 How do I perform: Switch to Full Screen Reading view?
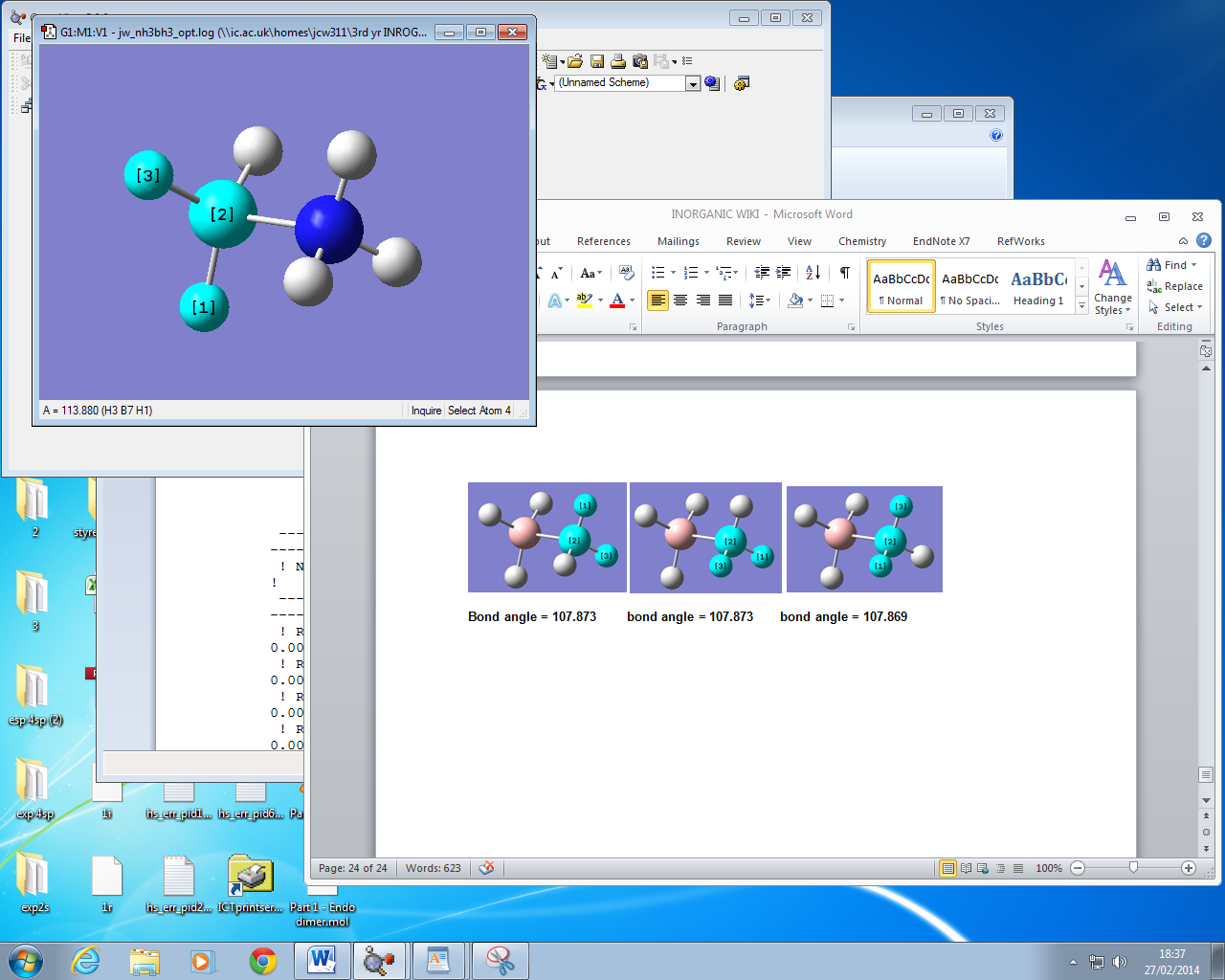[x=966, y=868]
